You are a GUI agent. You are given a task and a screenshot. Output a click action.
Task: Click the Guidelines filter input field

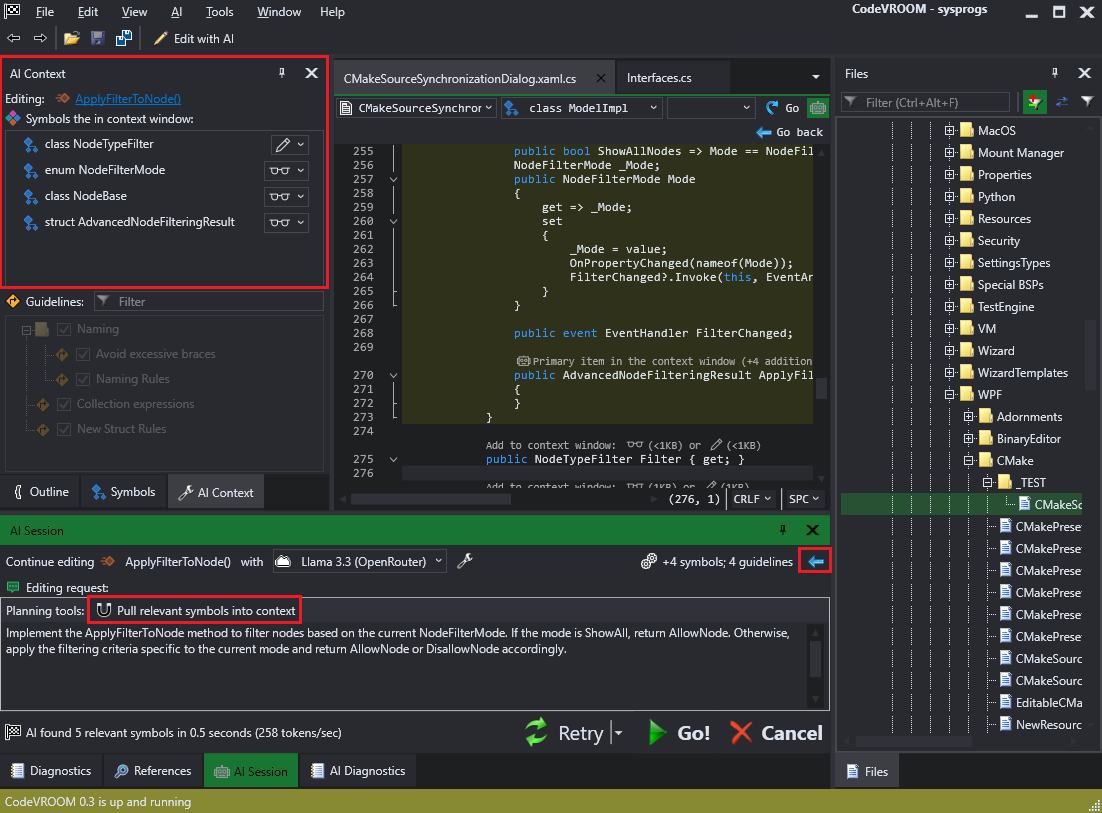tap(209, 301)
